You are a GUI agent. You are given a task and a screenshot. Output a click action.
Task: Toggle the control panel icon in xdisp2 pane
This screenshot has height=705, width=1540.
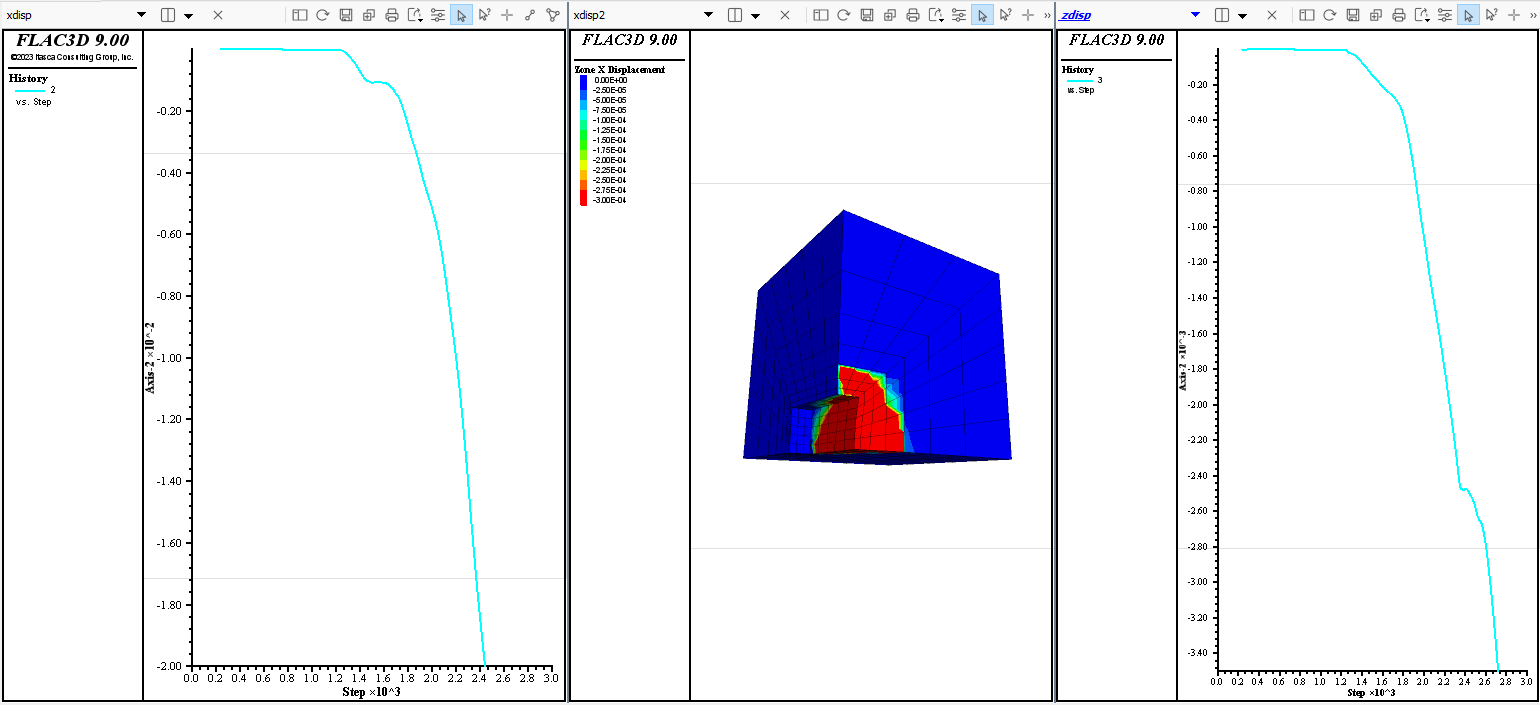pos(820,15)
